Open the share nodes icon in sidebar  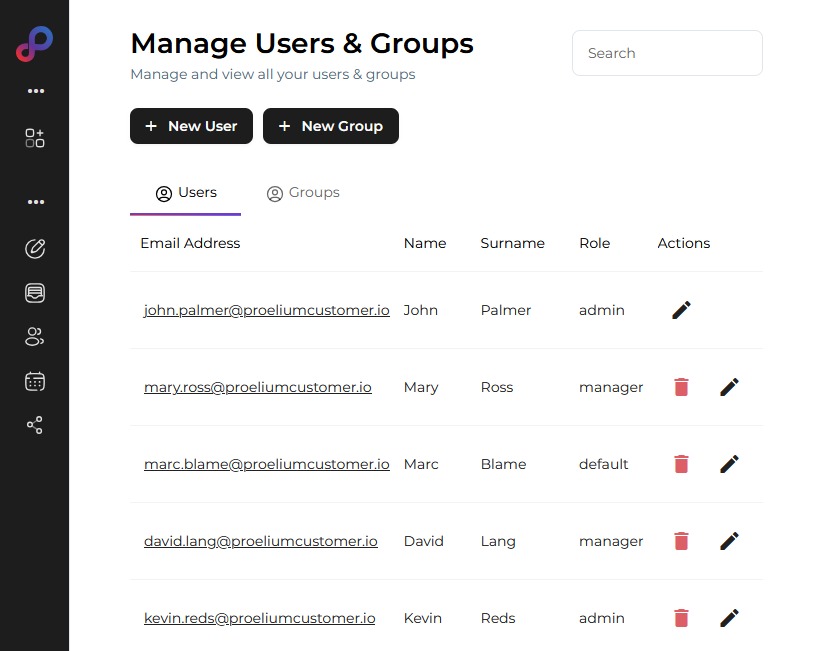(x=35, y=425)
